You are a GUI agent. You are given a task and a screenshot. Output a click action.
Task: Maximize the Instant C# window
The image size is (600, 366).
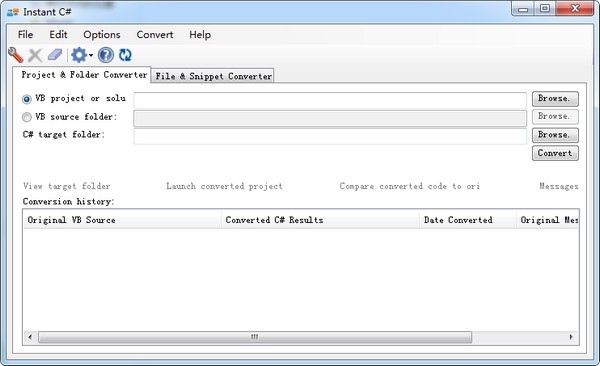pyautogui.click(x=545, y=8)
